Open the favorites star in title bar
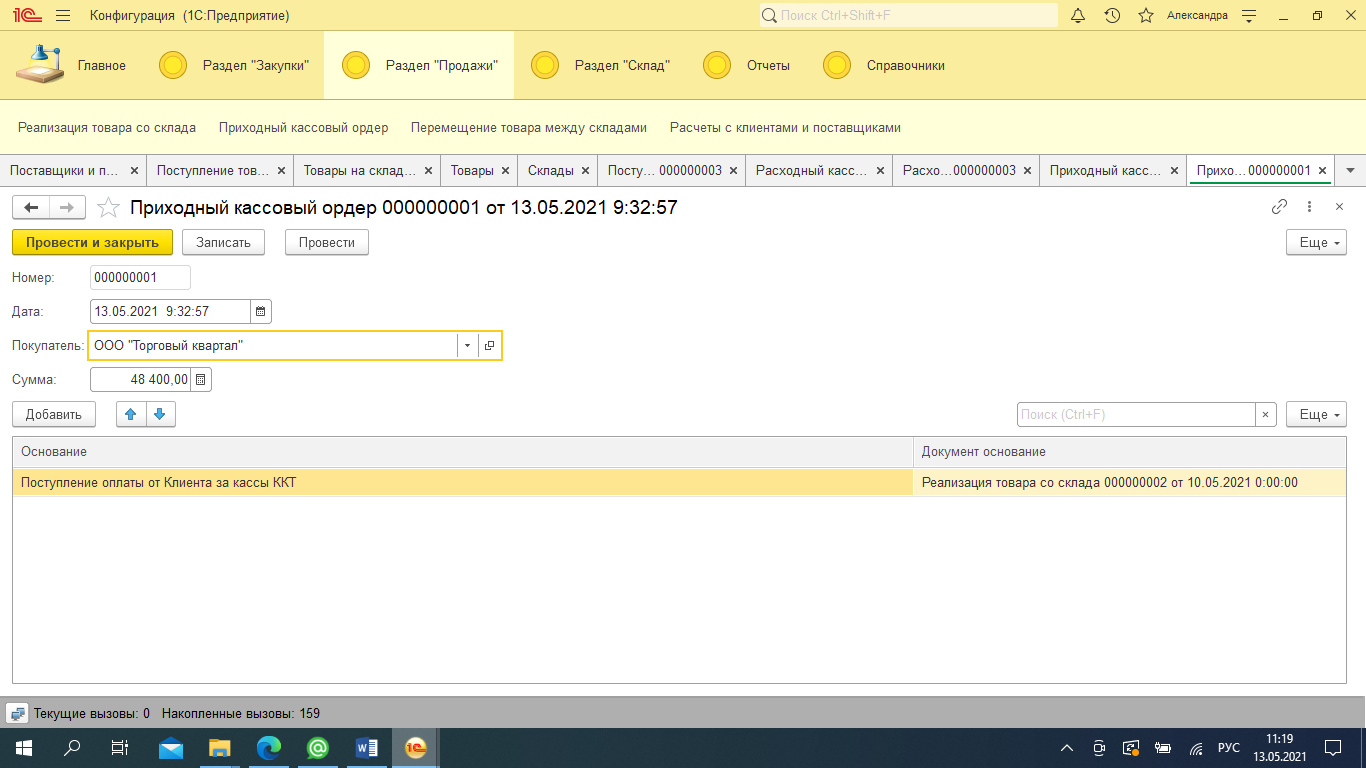Screen dimensions: 1366x768 pyautogui.click(x=1146, y=15)
